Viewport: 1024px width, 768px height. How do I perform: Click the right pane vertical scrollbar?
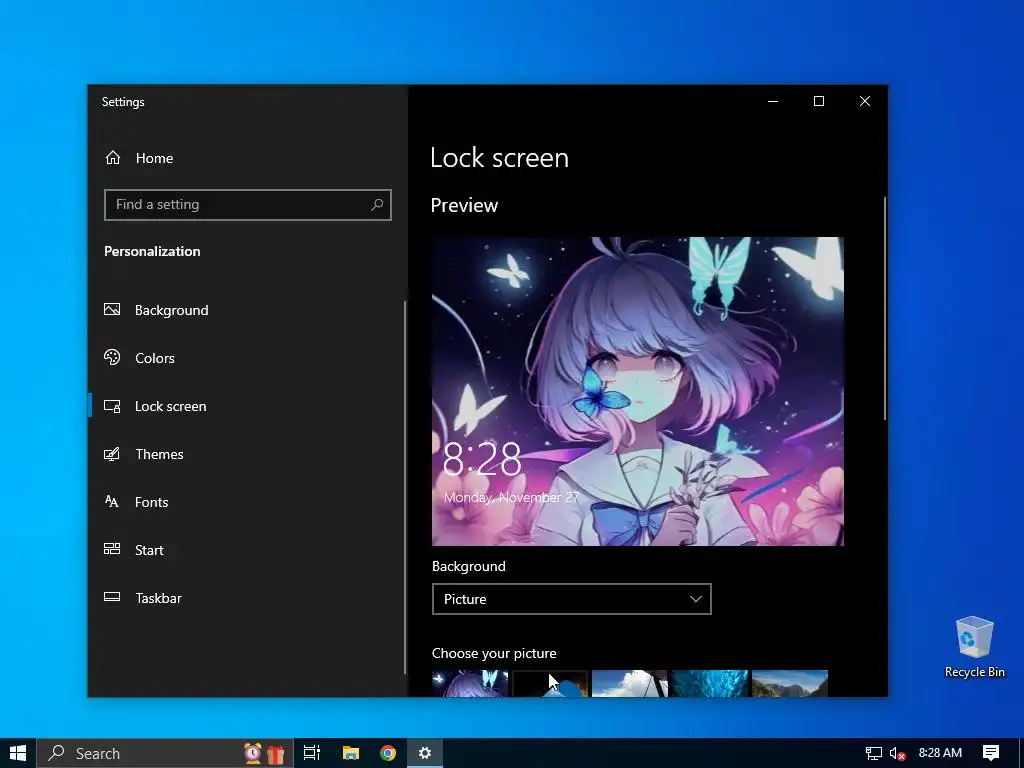click(885, 308)
